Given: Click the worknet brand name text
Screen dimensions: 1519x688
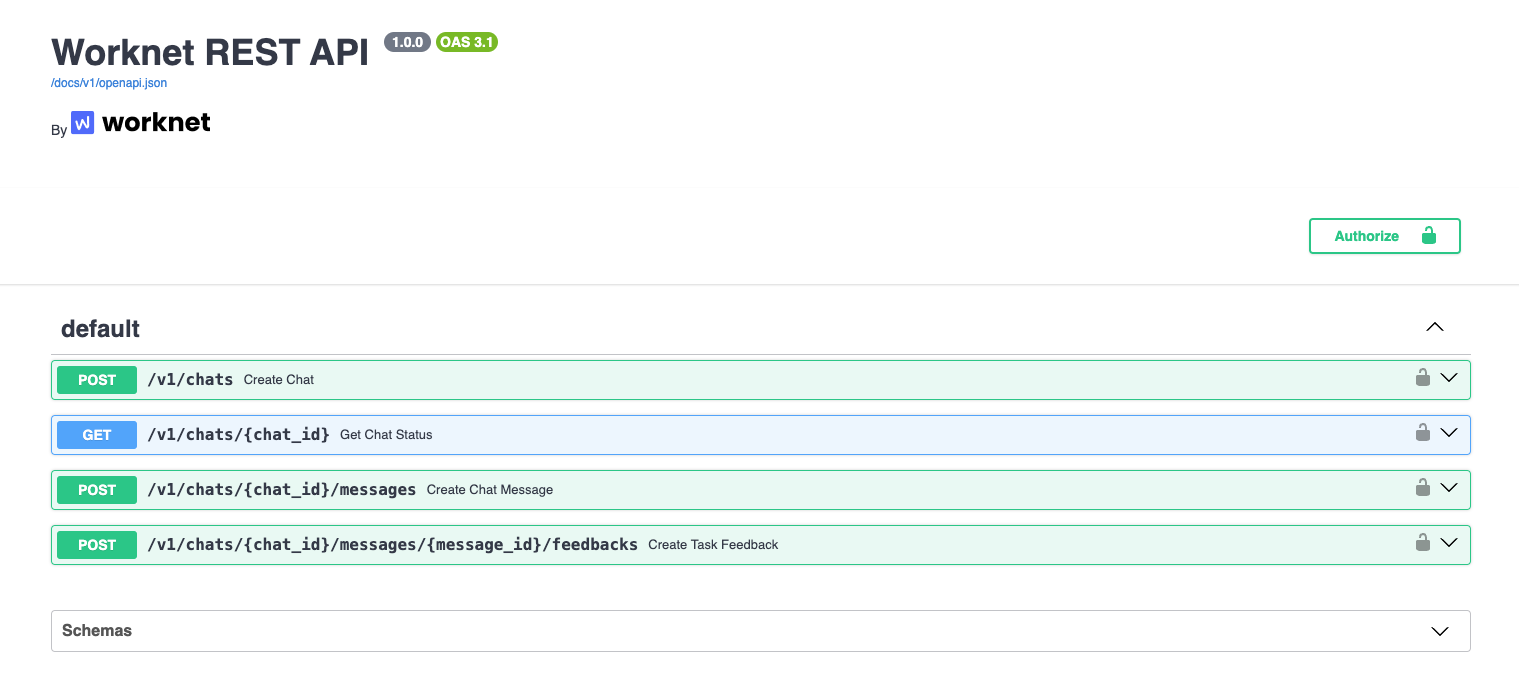Looking at the screenshot, I should [156, 122].
